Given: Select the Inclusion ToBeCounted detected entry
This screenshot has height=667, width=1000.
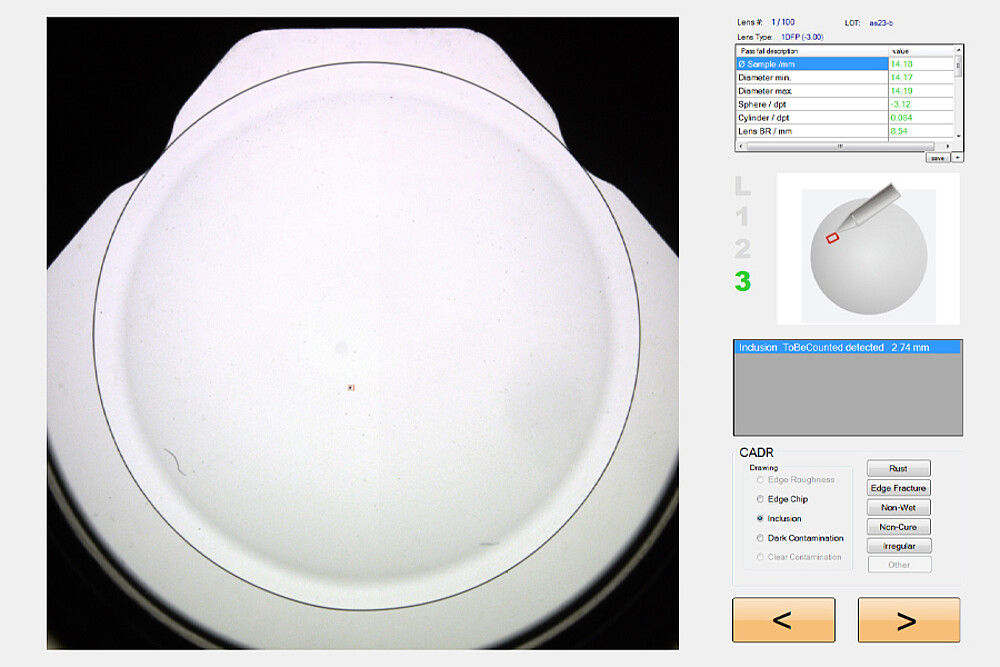Looking at the screenshot, I should 847,347.
